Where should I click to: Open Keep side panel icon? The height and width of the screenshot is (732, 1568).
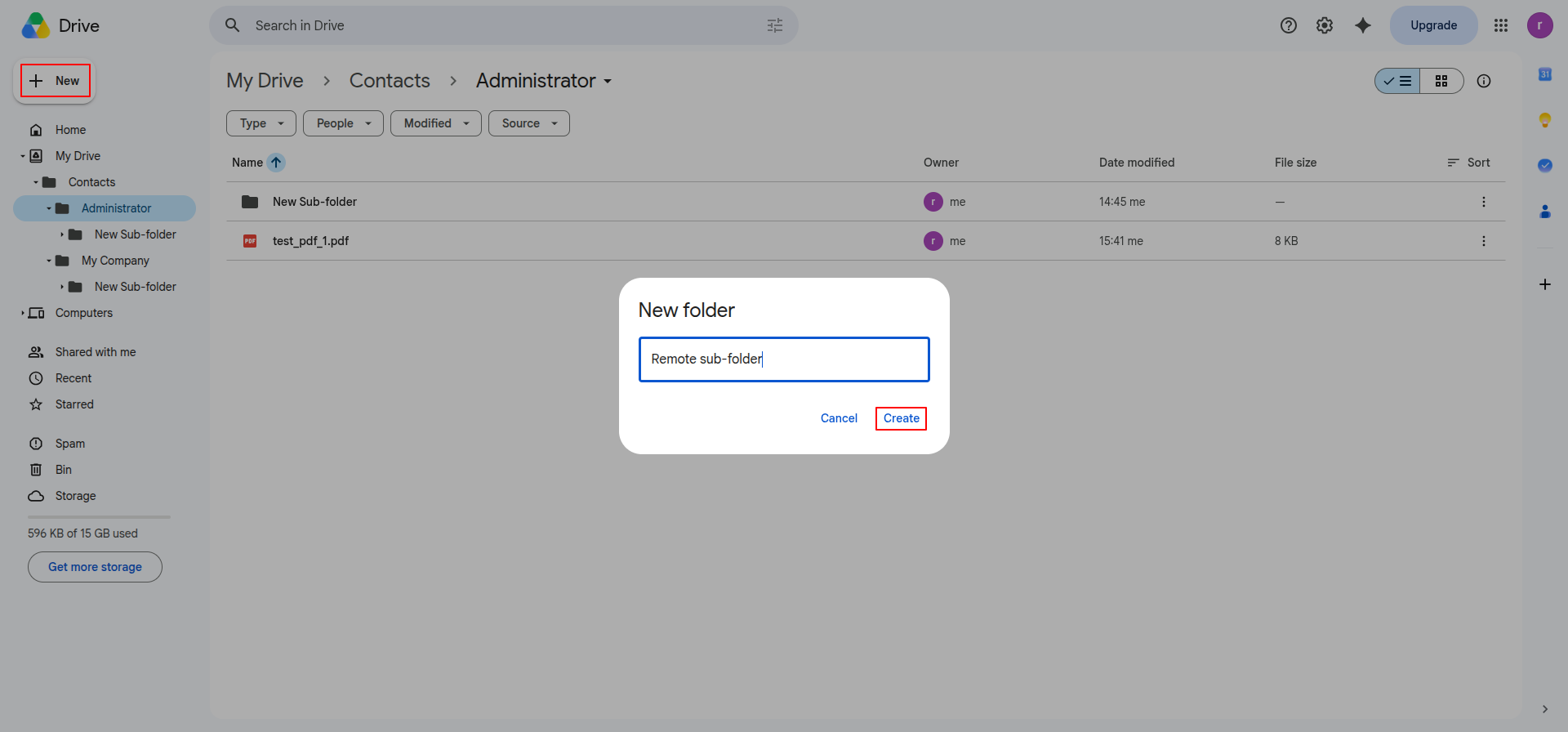pyautogui.click(x=1545, y=120)
